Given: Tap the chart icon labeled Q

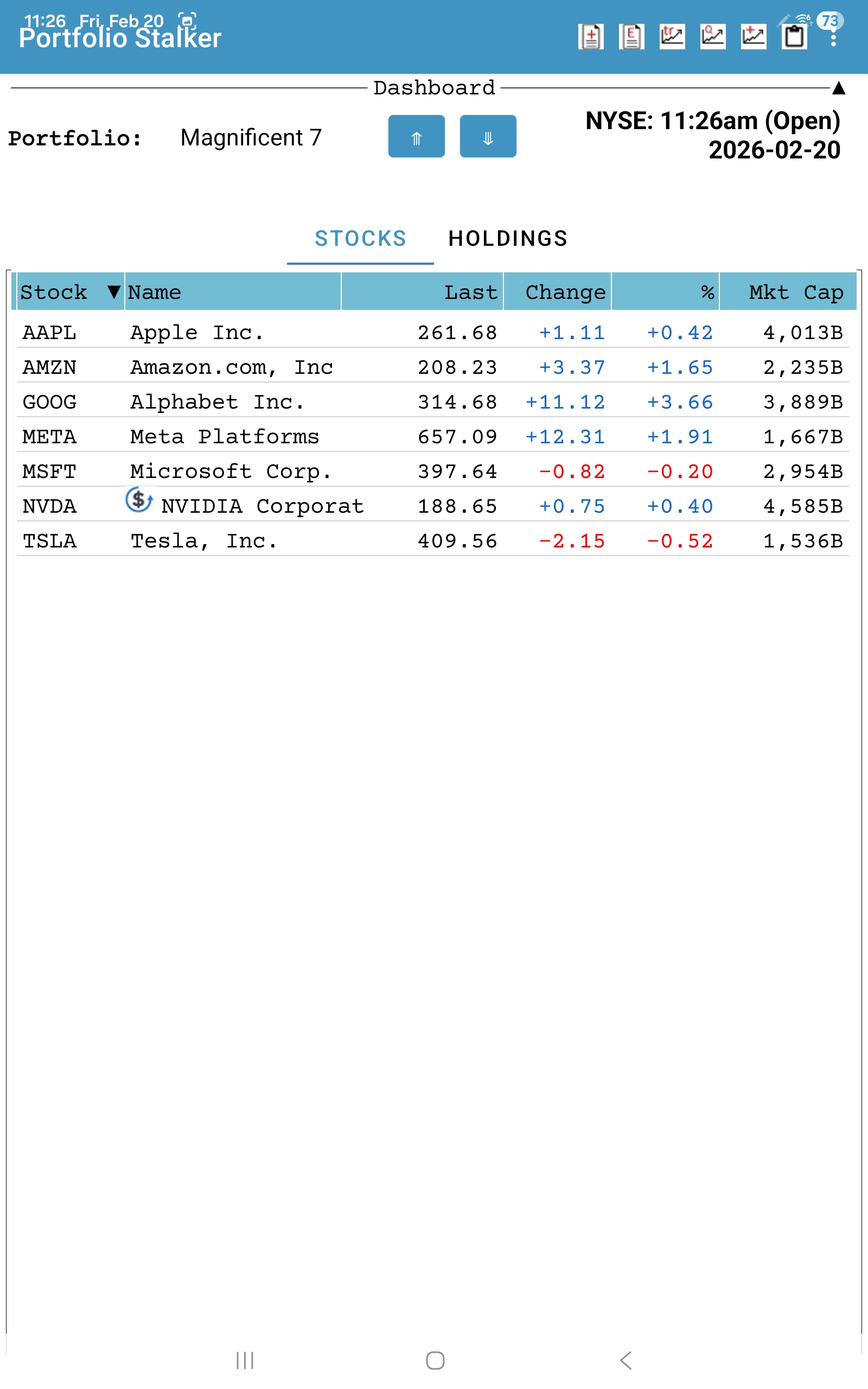Looking at the screenshot, I should pyautogui.click(x=712, y=37).
